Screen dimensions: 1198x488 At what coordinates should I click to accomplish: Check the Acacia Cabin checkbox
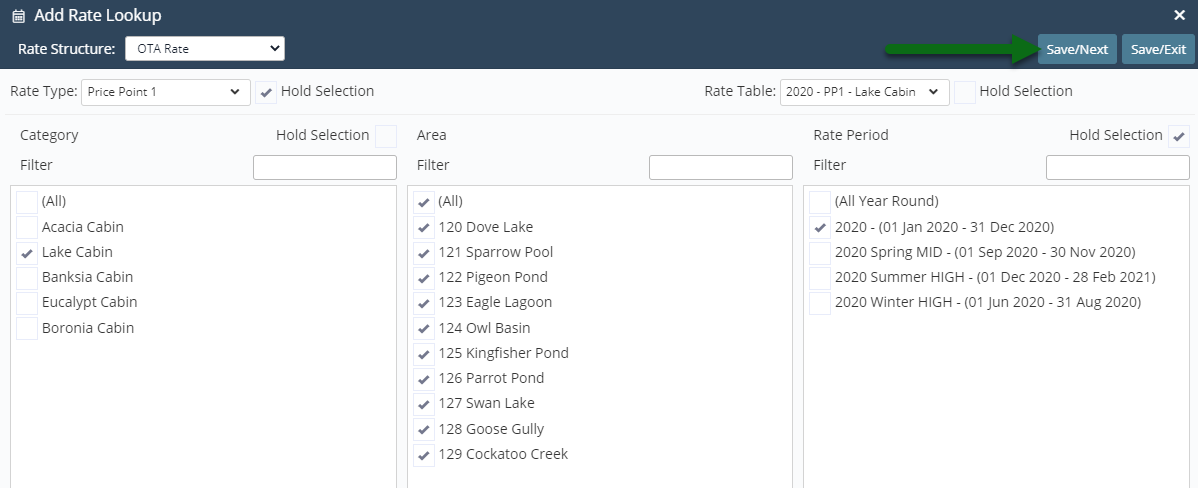click(x=27, y=228)
